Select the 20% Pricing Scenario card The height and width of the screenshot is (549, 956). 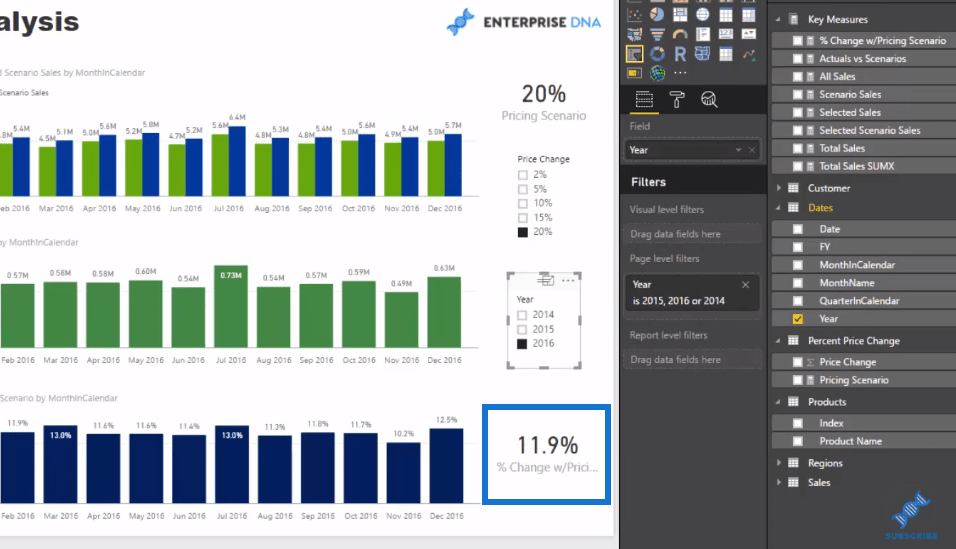(544, 102)
